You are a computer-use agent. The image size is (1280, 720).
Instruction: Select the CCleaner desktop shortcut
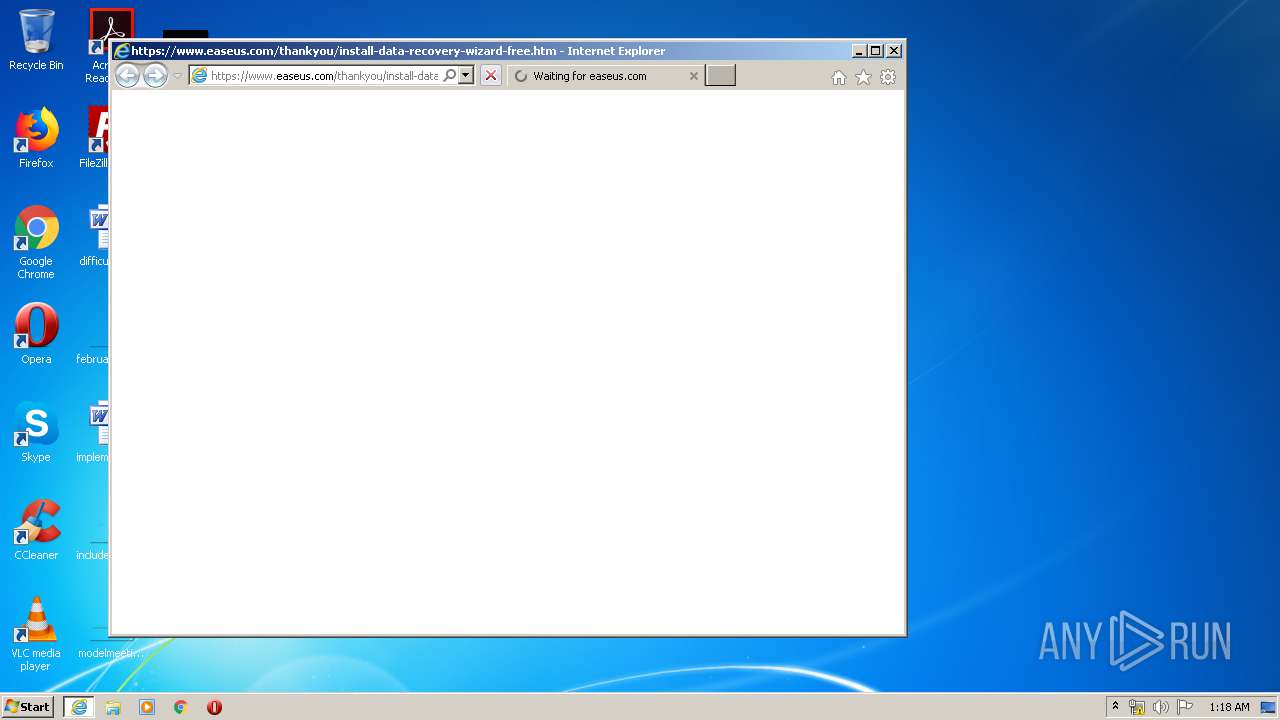36,530
